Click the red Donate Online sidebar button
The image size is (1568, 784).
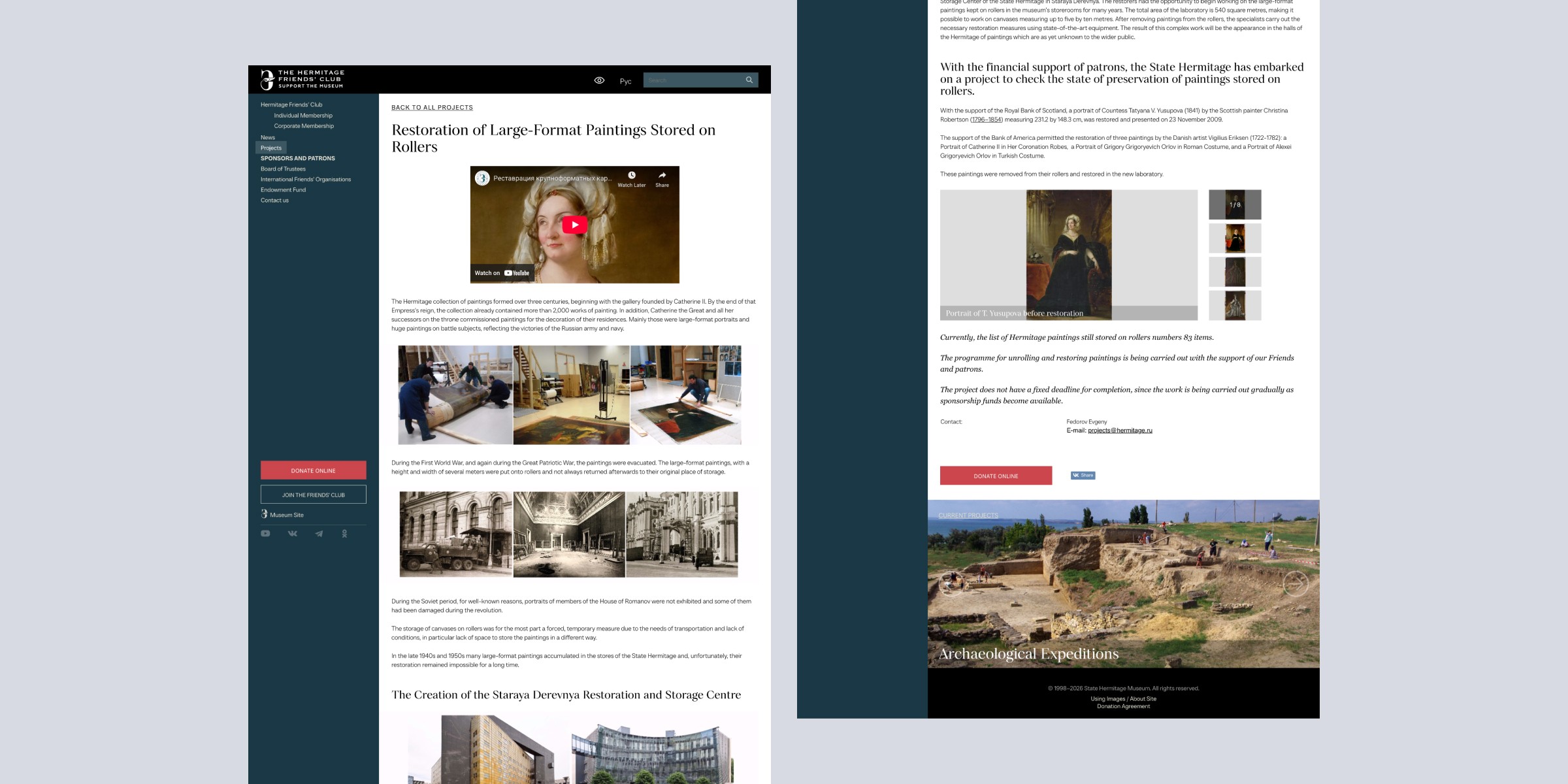tap(313, 470)
